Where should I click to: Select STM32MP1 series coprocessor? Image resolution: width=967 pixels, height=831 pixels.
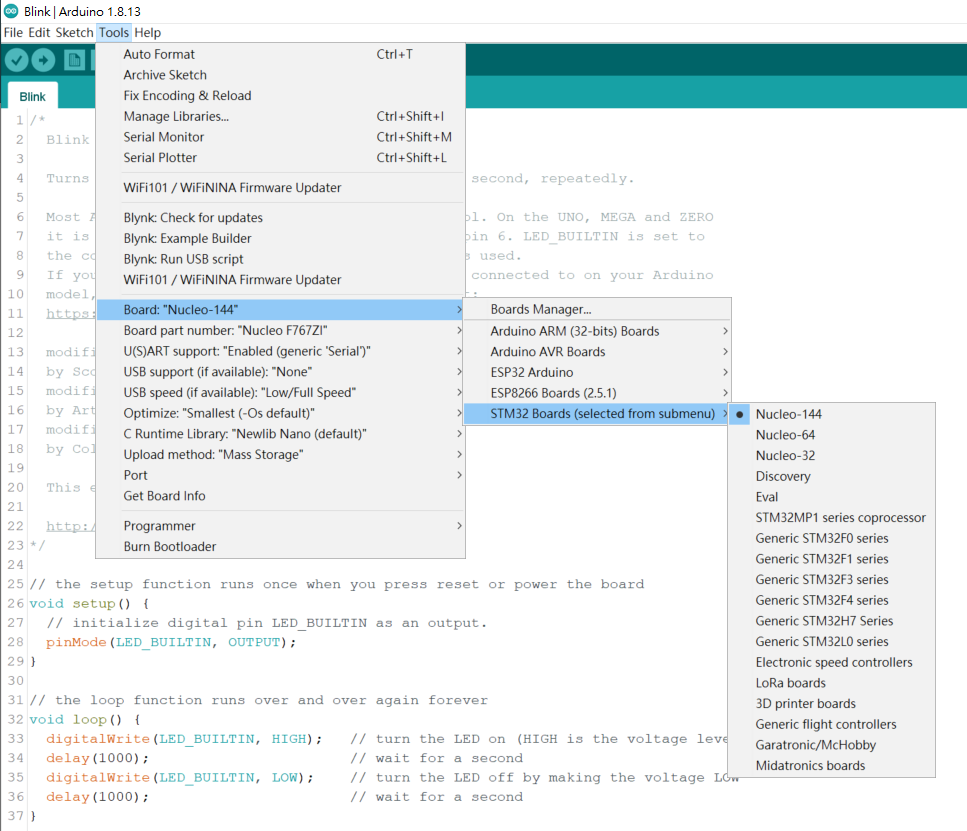point(831,518)
